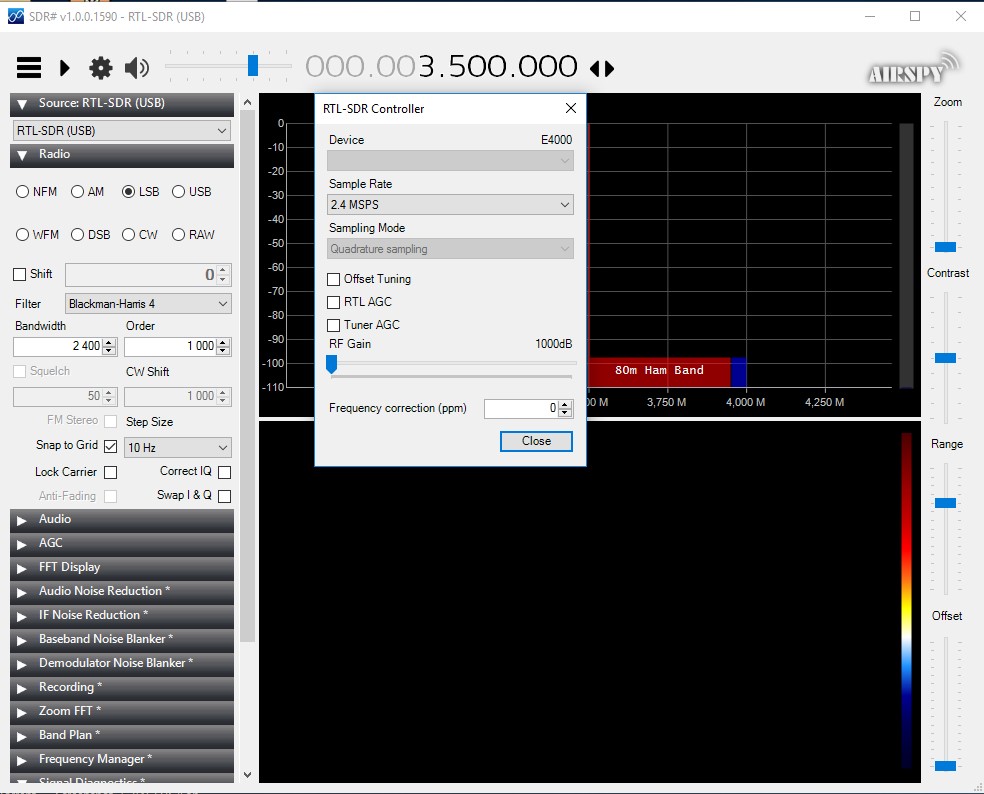Viewport: 984px width, 794px height.
Task: Expand the Audio Noise Reduction panel
Action: [122, 591]
